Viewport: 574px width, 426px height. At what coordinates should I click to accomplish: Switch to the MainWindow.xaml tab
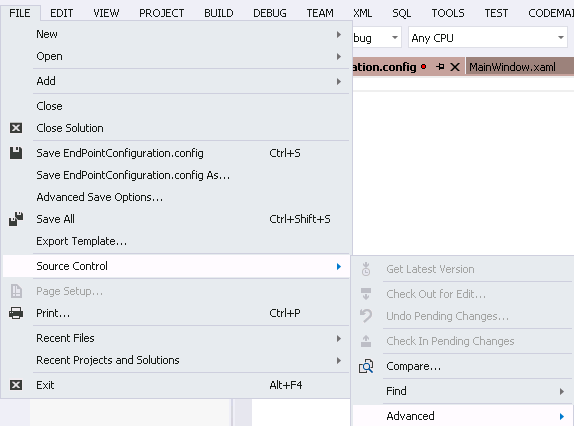click(512, 67)
